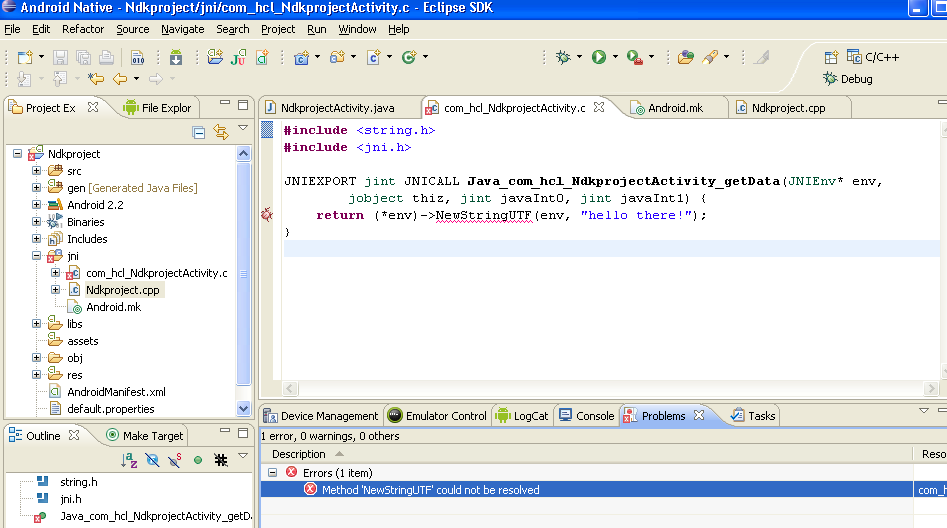The height and width of the screenshot is (528, 947).
Task: Close the Problems view tab
Action: [x=699, y=415]
